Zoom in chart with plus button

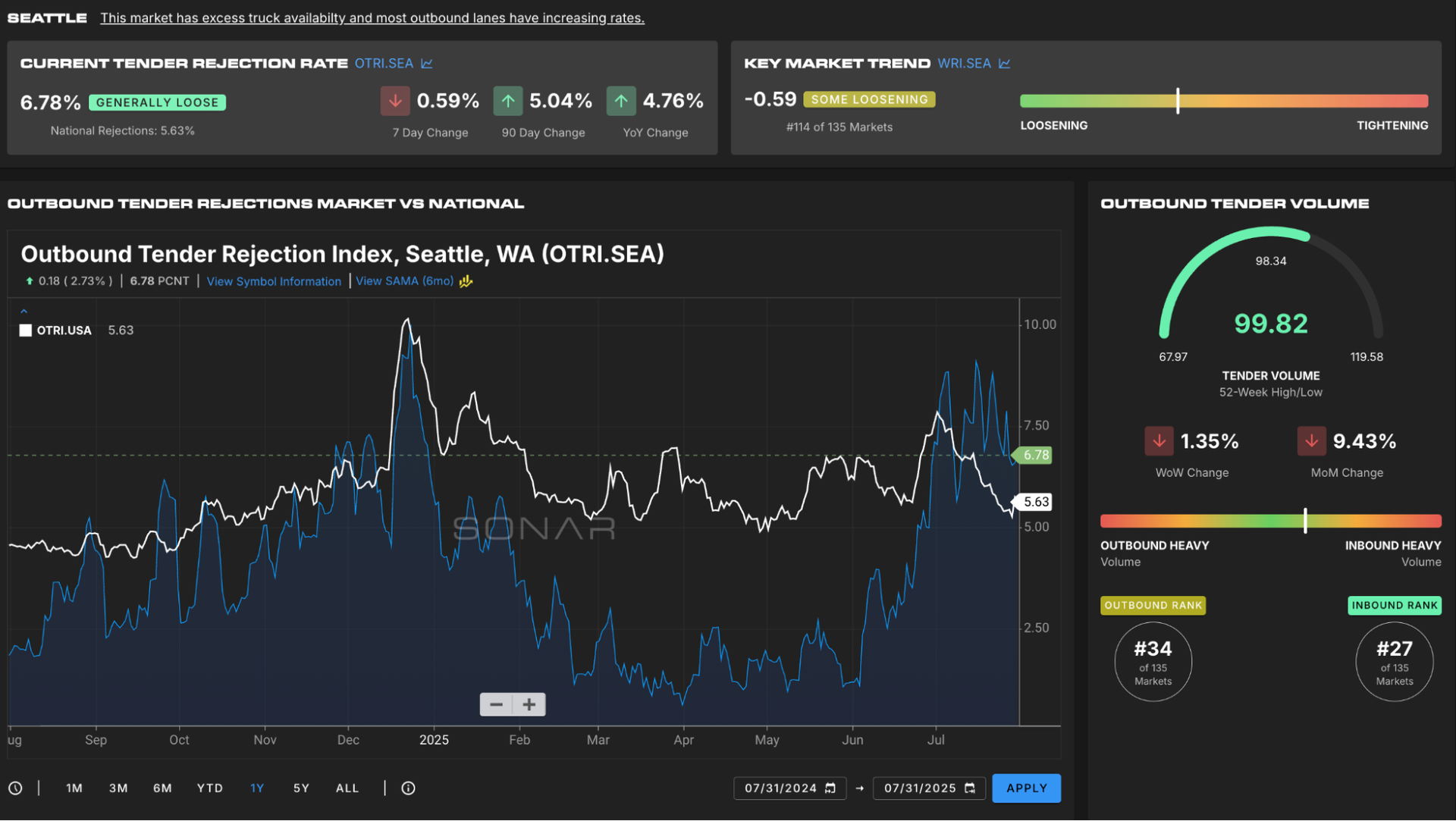point(529,705)
